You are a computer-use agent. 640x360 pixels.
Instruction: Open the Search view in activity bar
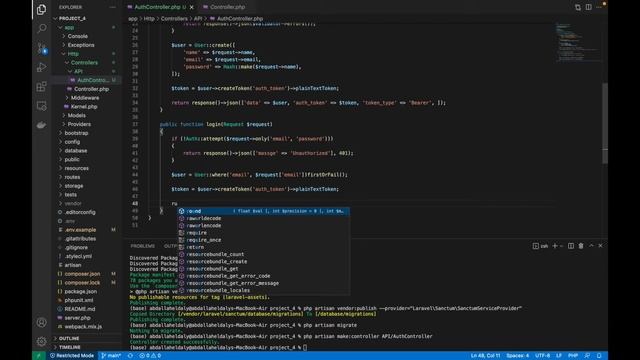coord(41,29)
